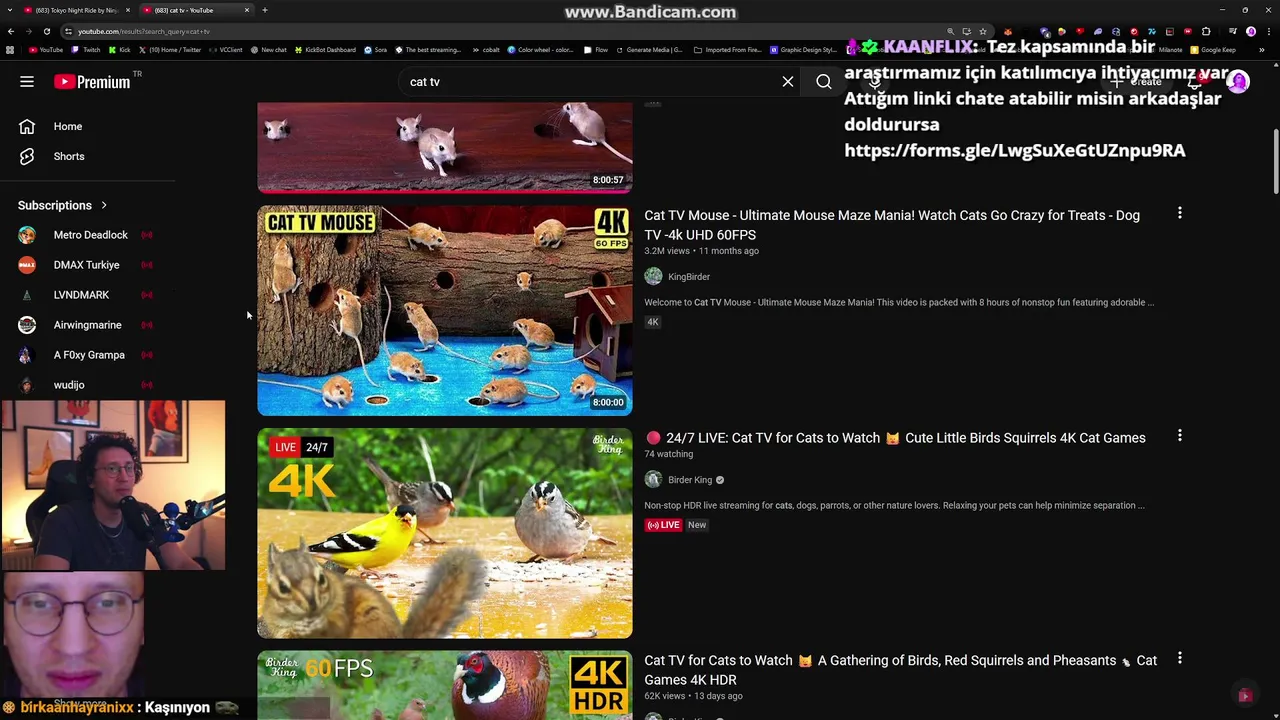Viewport: 1280px width, 720px height.
Task: Click the YouTube Premium logo
Action: coord(92,82)
